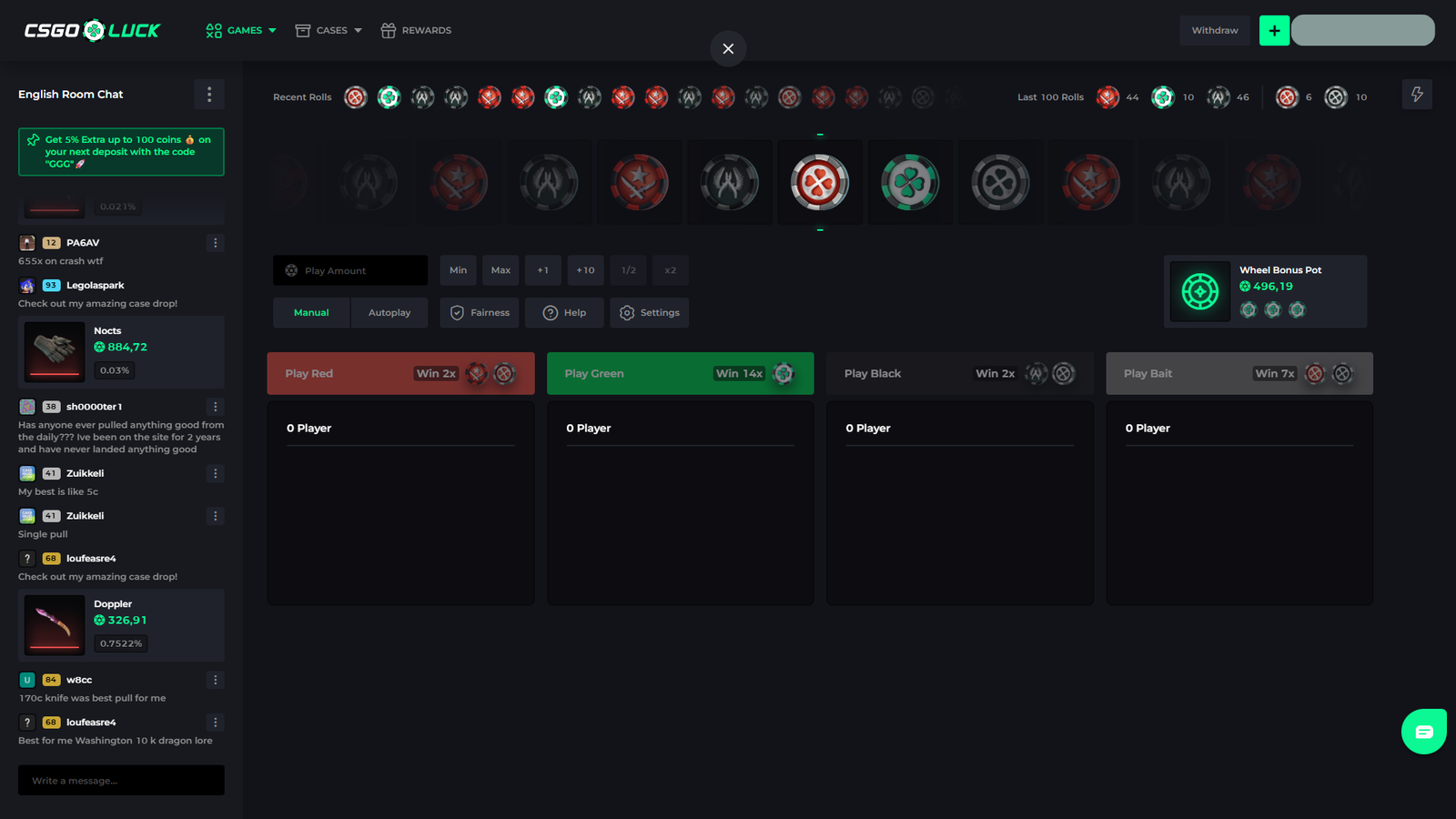Image resolution: width=1456 pixels, height=819 pixels.
Task: Click the Write a message chat field
Action: point(120,780)
